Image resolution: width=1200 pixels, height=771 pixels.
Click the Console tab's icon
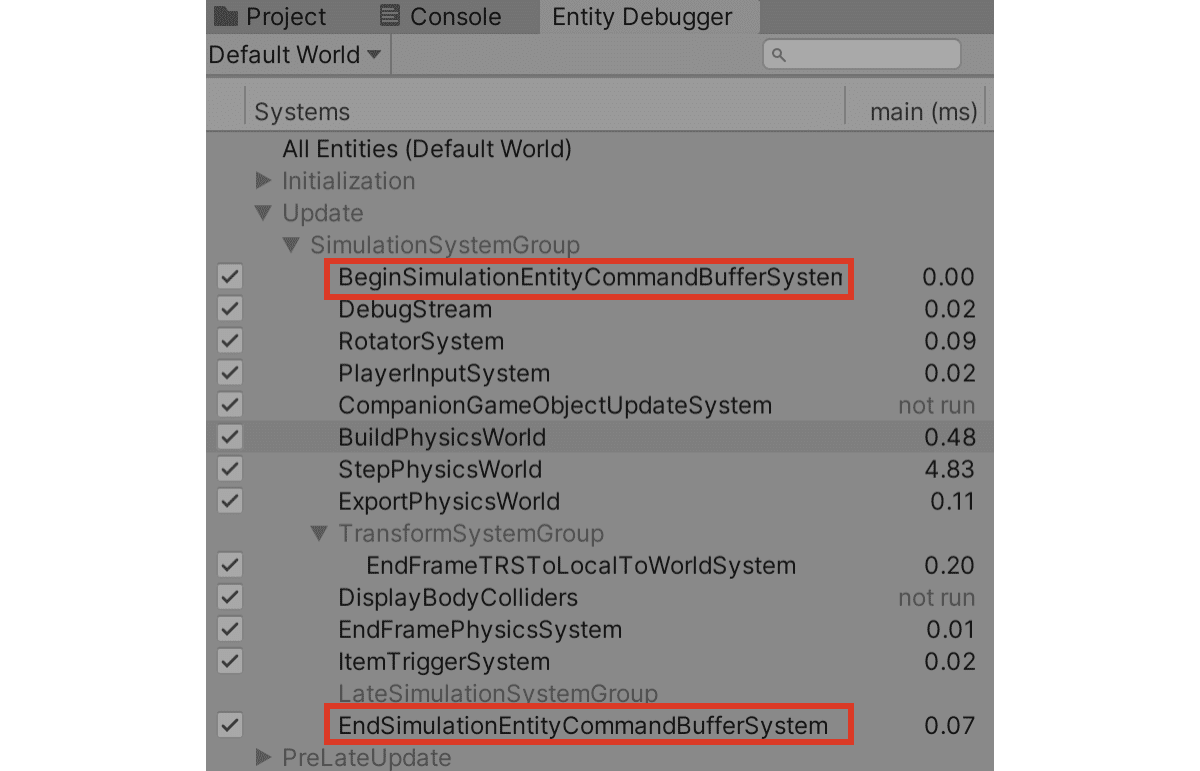click(x=391, y=16)
